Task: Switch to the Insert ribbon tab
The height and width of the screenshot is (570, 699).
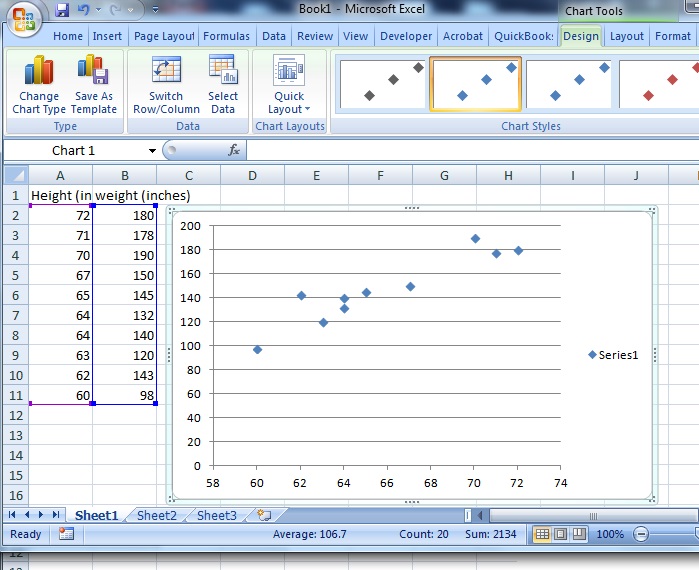Action: [107, 36]
